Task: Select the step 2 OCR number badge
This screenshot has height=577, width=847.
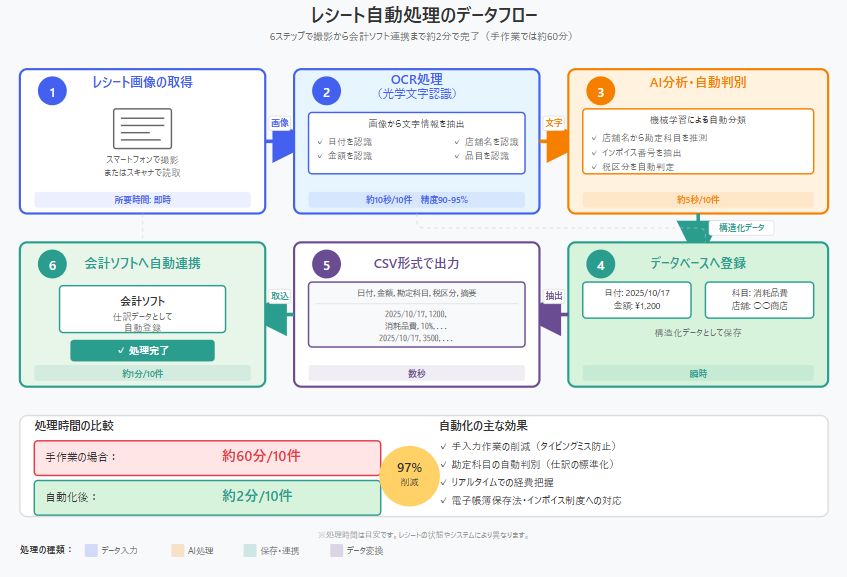Action: [x=326, y=92]
